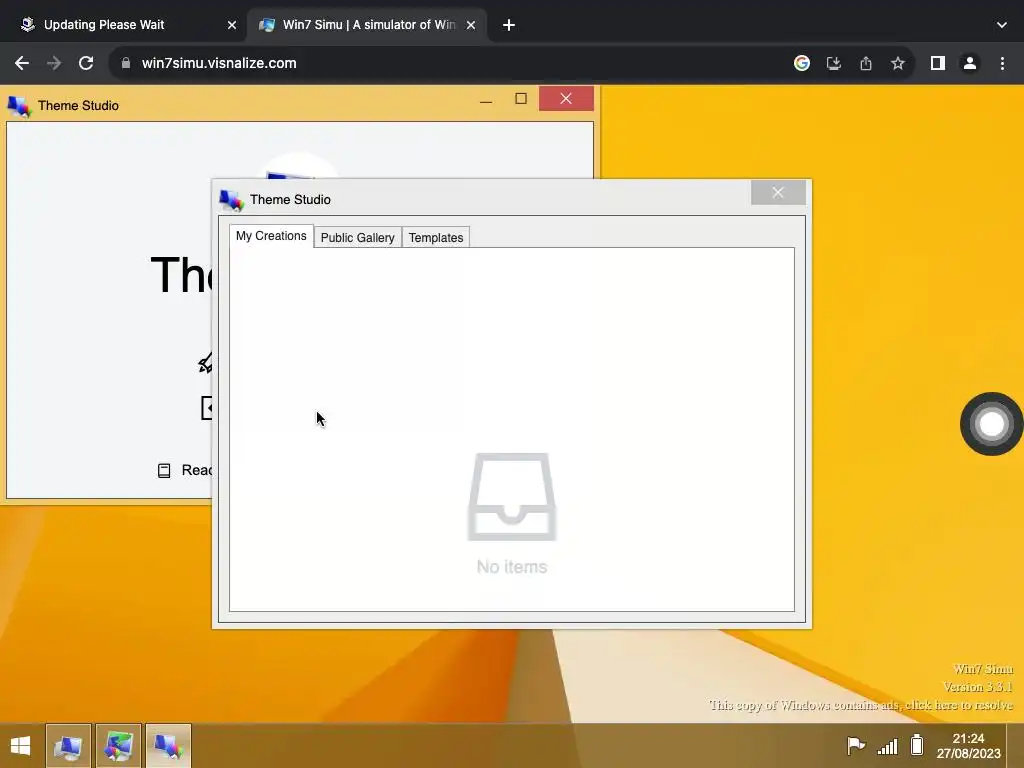This screenshot has height=768, width=1024.
Task: Select the Theme Studio taskbar icon
Action: pos(168,746)
